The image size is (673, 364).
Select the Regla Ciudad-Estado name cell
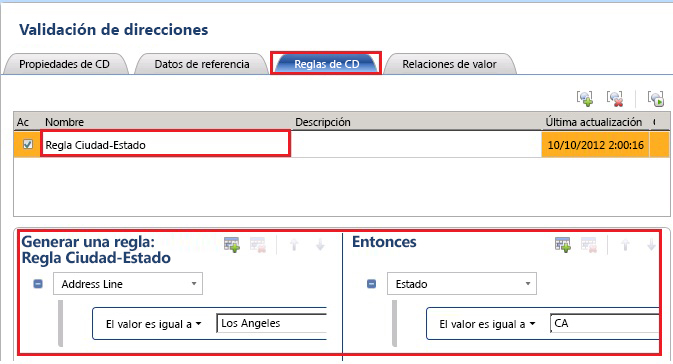pyautogui.click(x=165, y=145)
